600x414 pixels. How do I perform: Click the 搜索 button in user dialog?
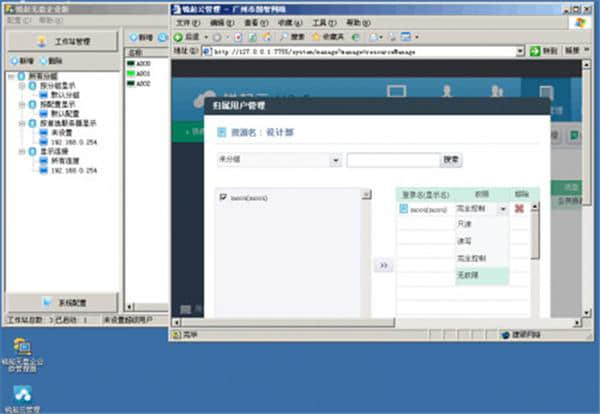[451, 159]
